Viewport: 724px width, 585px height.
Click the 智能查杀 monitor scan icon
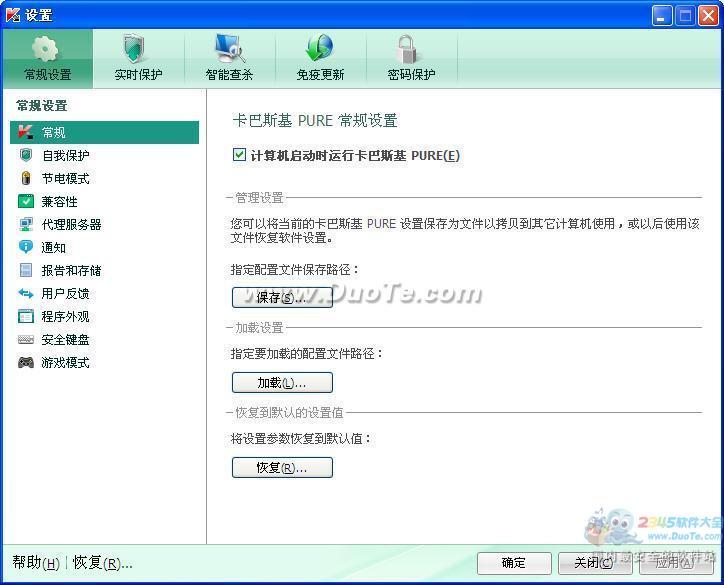pyautogui.click(x=229, y=48)
